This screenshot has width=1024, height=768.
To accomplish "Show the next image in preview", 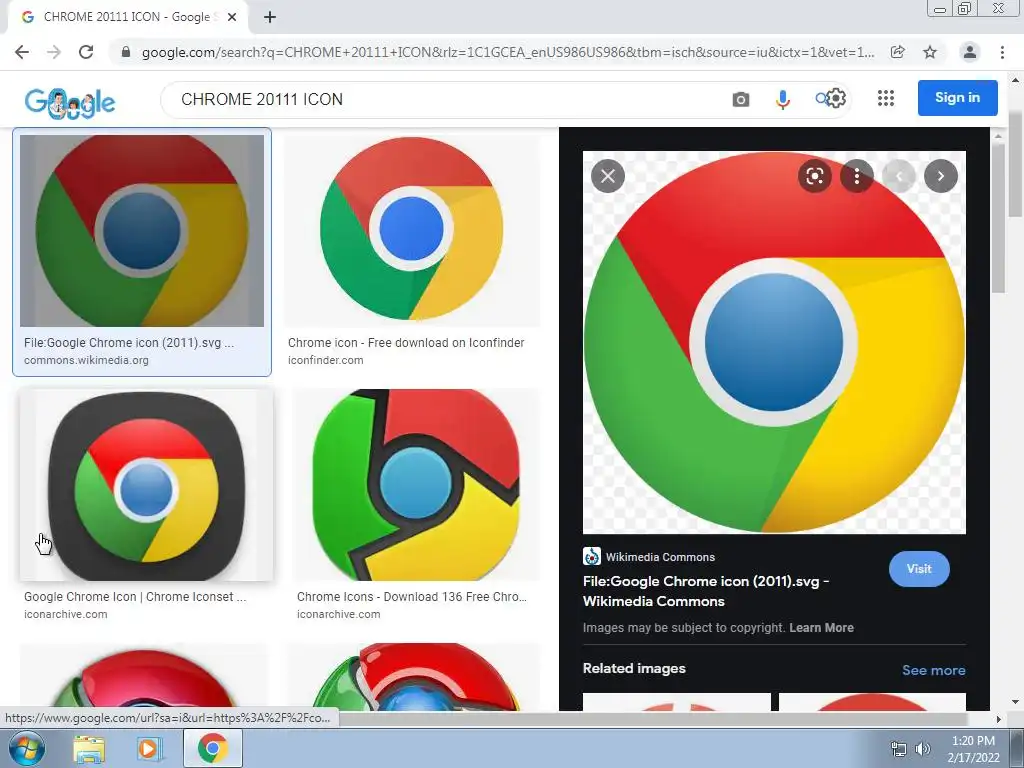I will click(x=940, y=176).
